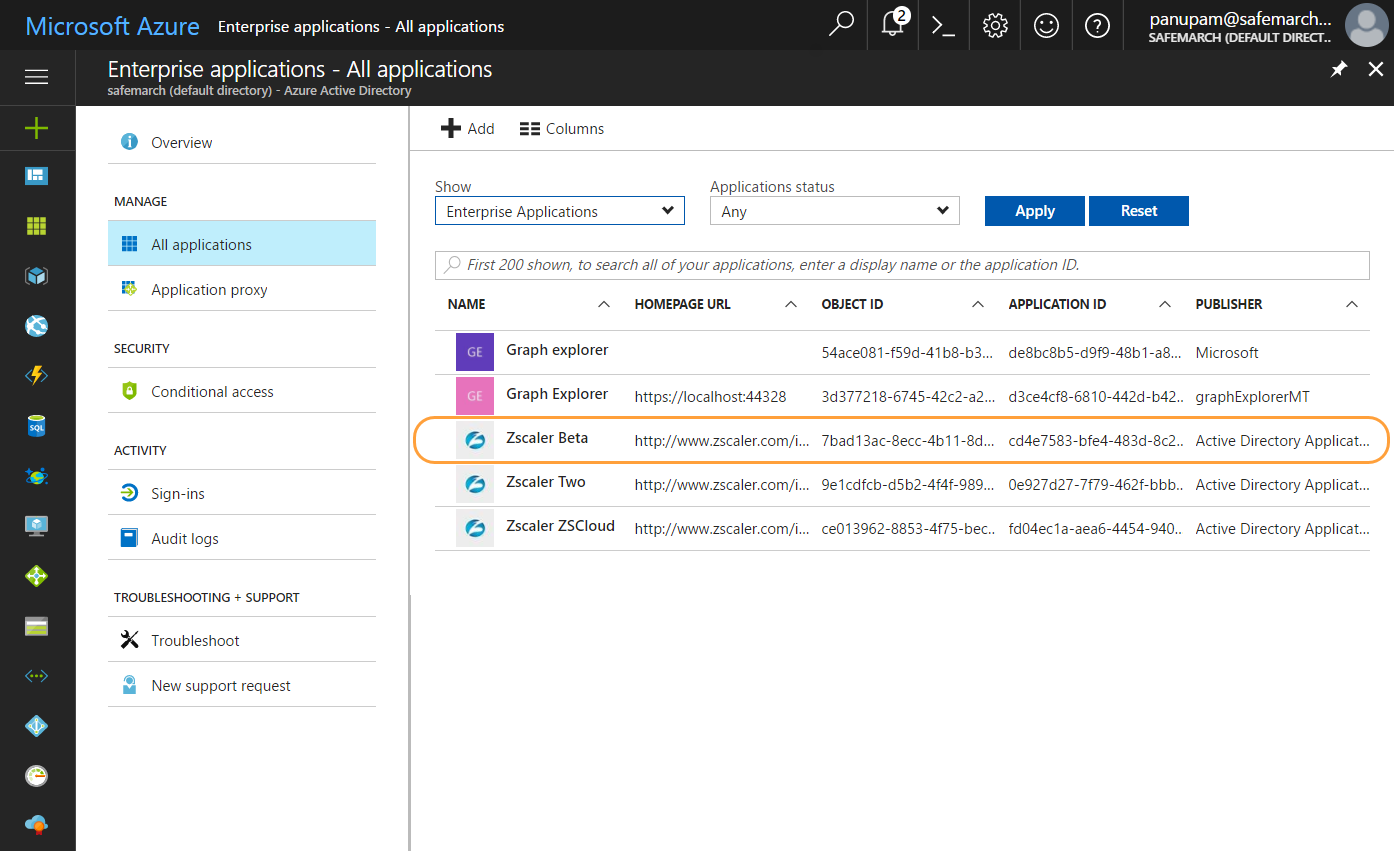This screenshot has height=851, width=1394.
Task: Click the green plus create resource icon
Action: tap(36, 128)
